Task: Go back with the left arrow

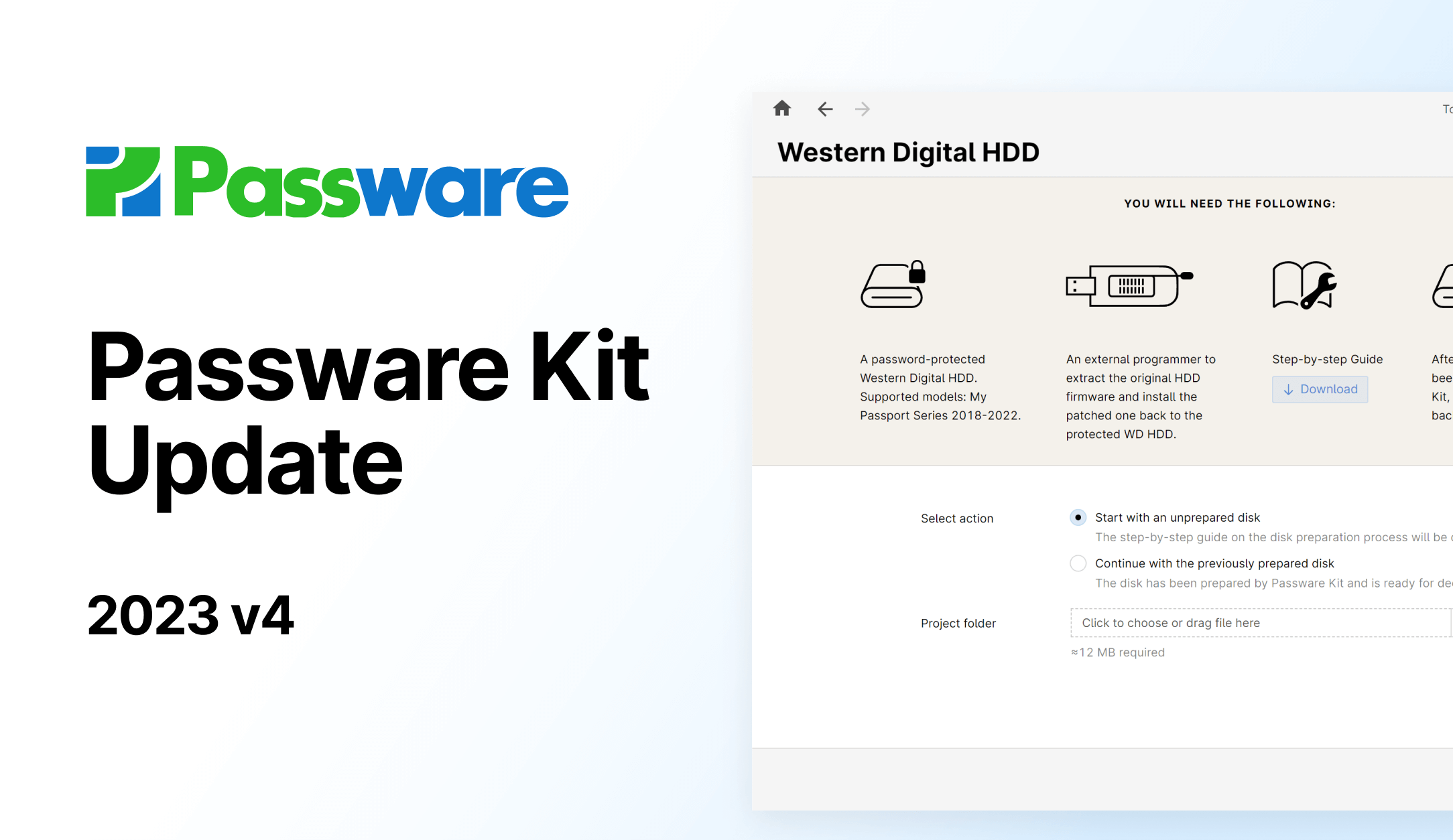Action: [x=825, y=109]
